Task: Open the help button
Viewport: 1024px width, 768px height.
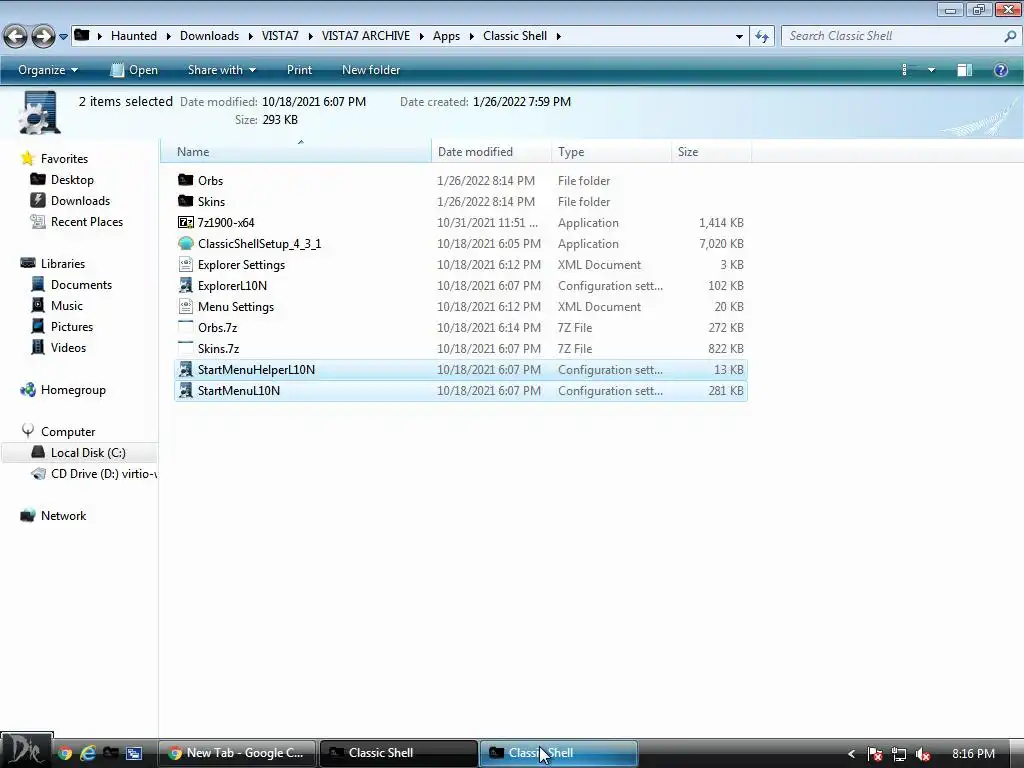Action: 1000,70
